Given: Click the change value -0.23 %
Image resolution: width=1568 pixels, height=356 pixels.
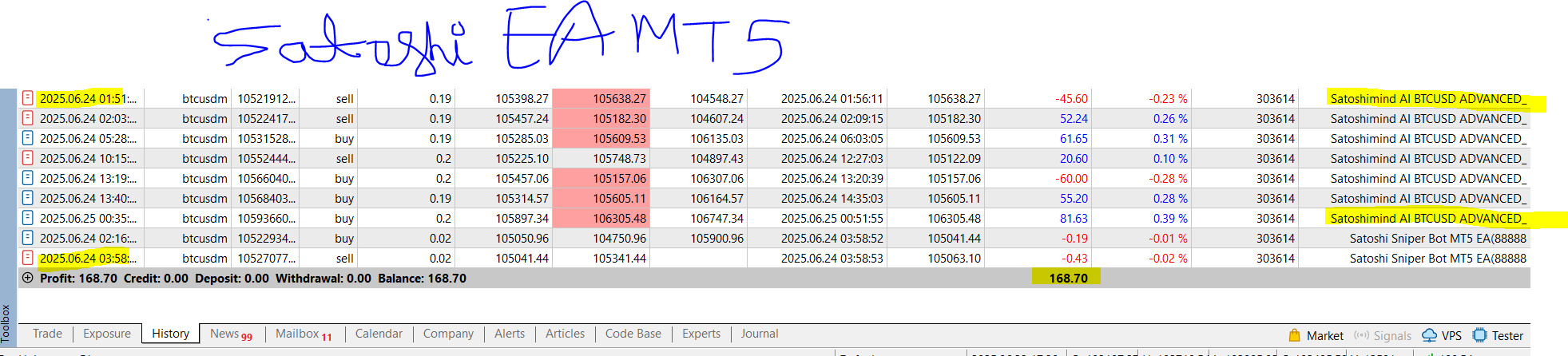Looking at the screenshot, I should (1168, 99).
